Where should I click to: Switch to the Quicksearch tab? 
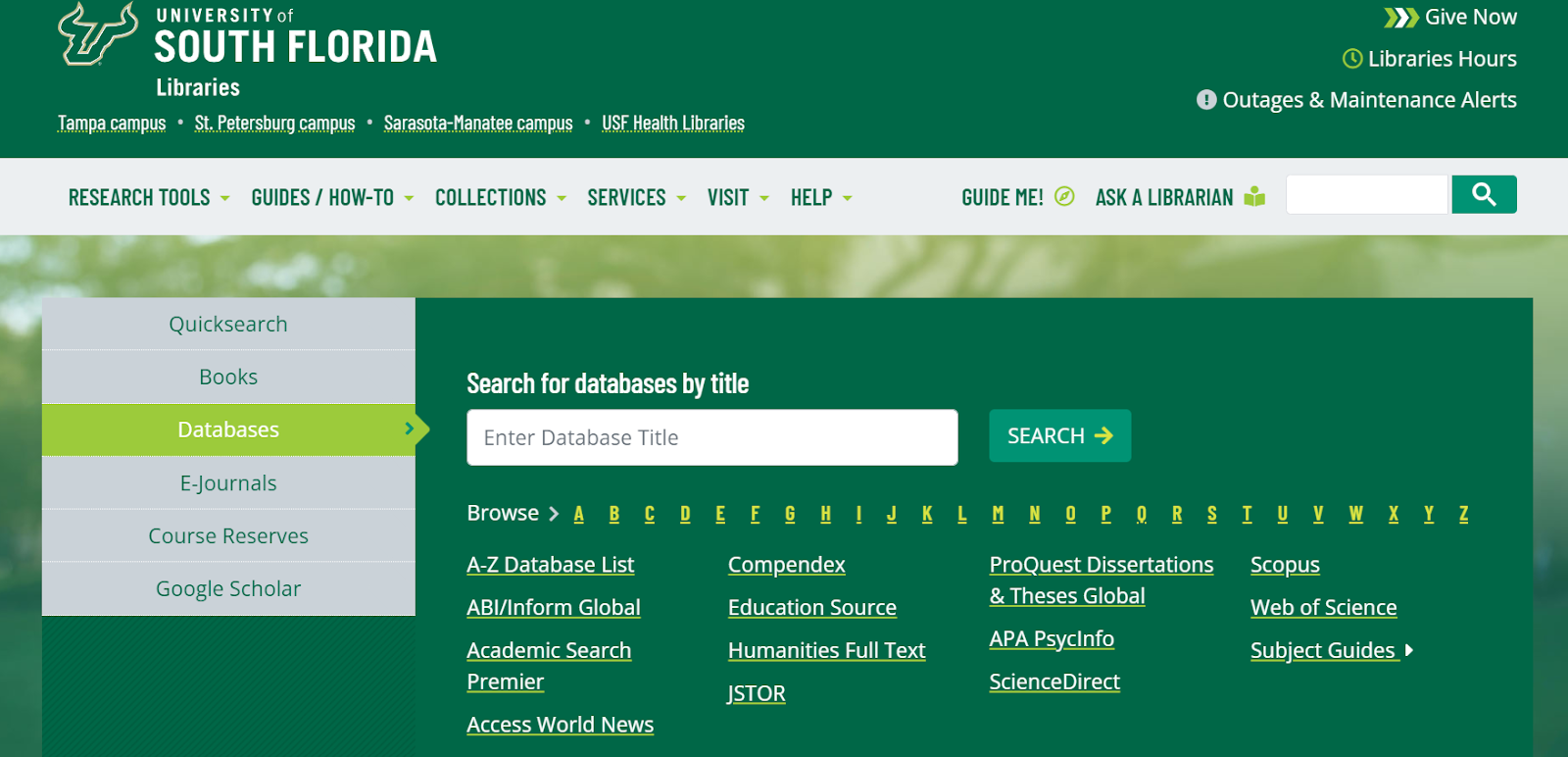228,324
